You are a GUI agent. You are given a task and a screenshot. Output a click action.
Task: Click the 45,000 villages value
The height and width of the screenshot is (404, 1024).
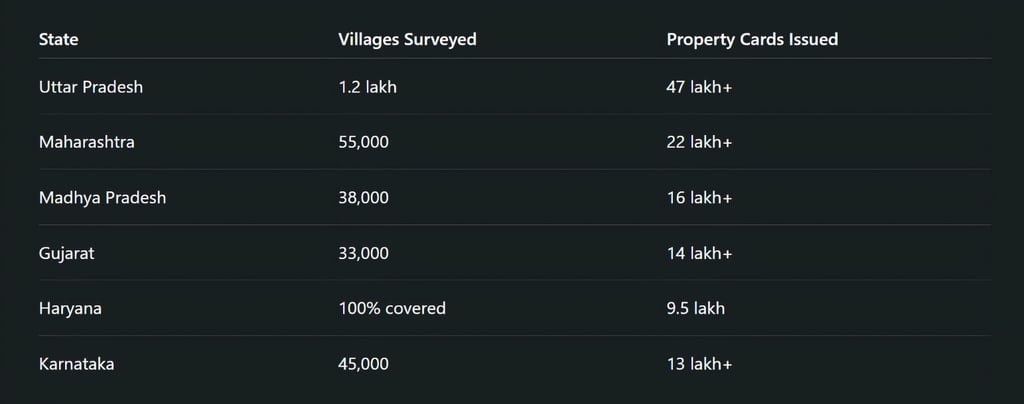(x=364, y=364)
